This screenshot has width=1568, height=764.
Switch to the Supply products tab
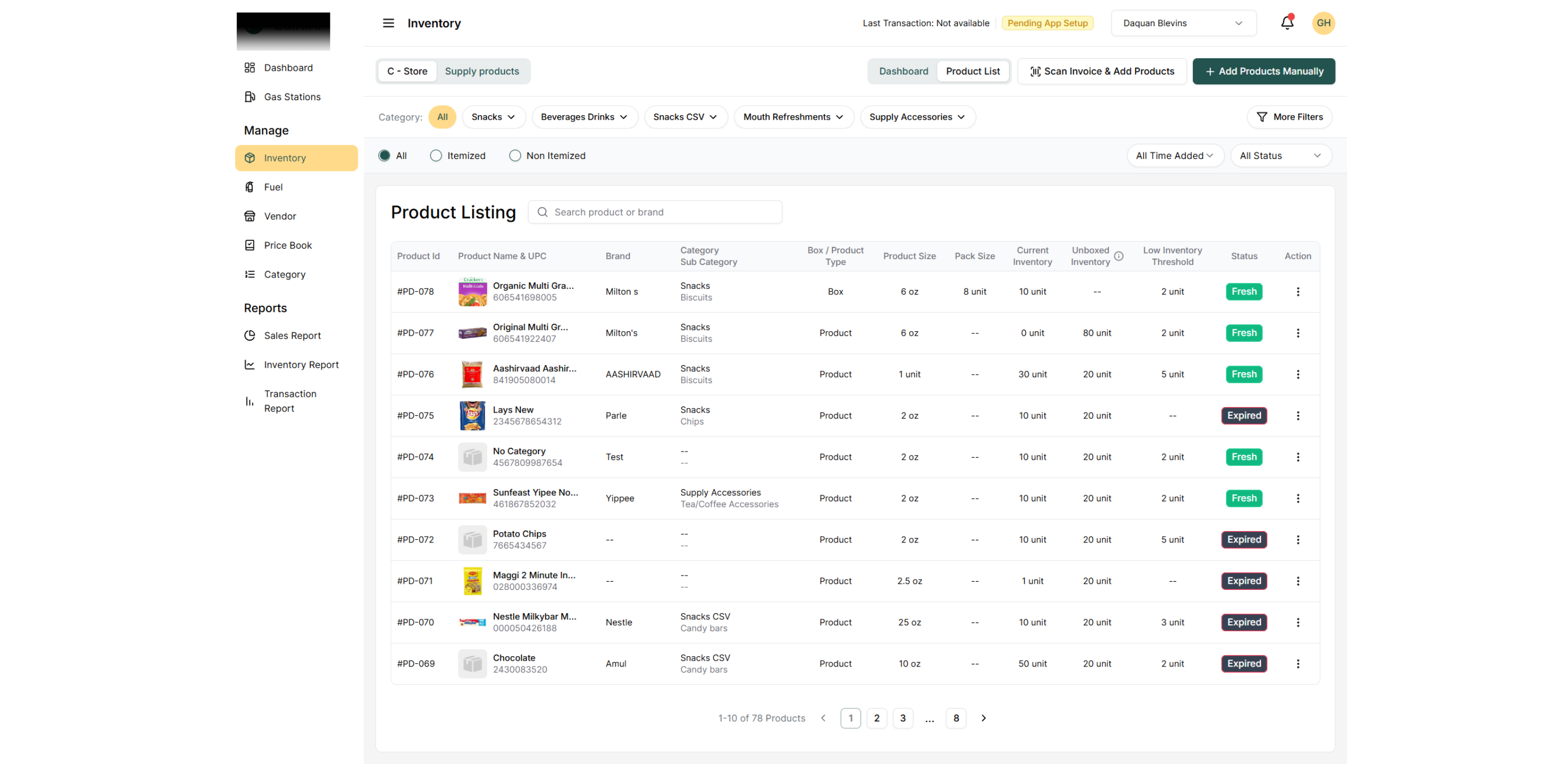tap(481, 71)
